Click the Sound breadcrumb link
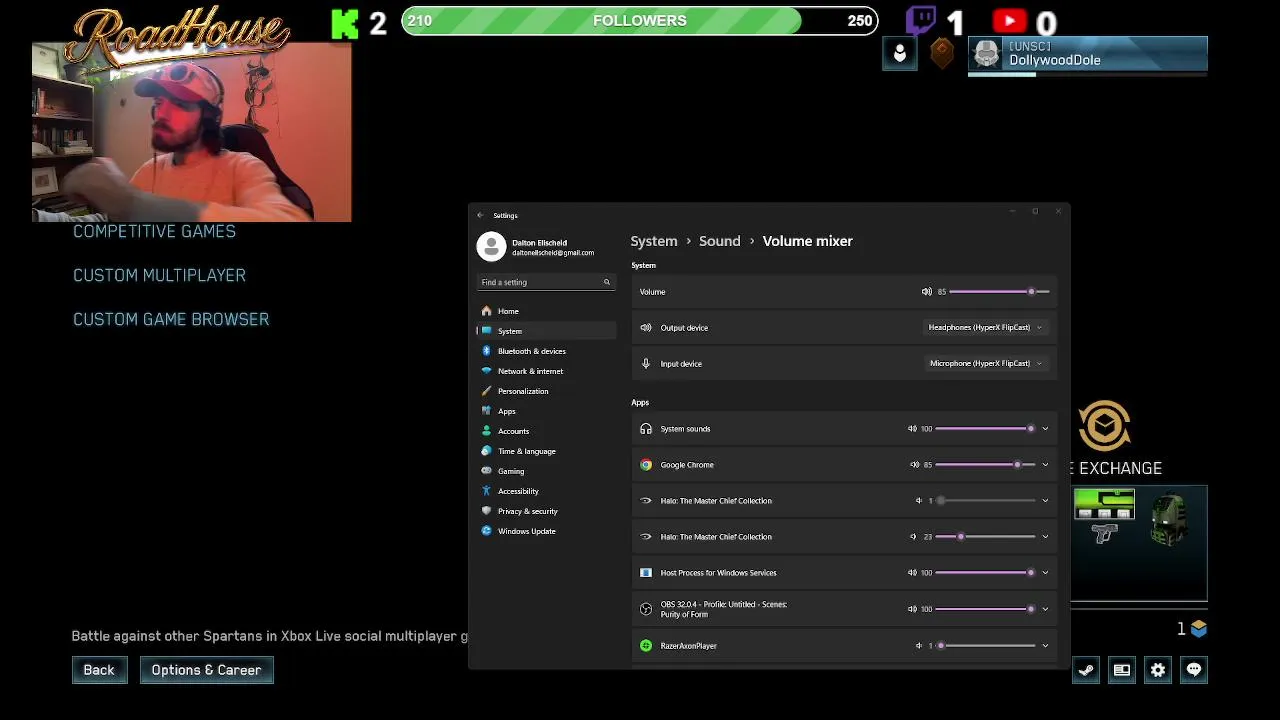1280x720 pixels. (x=720, y=241)
